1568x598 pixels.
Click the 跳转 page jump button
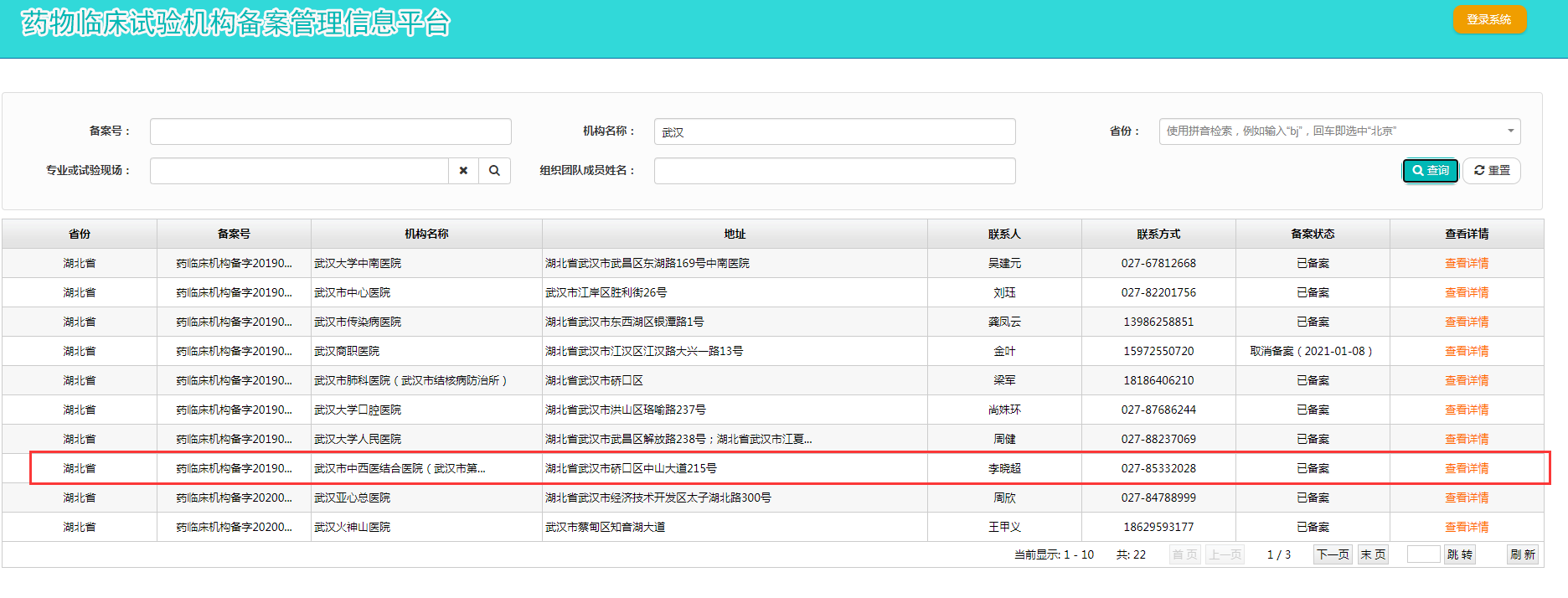1459,554
